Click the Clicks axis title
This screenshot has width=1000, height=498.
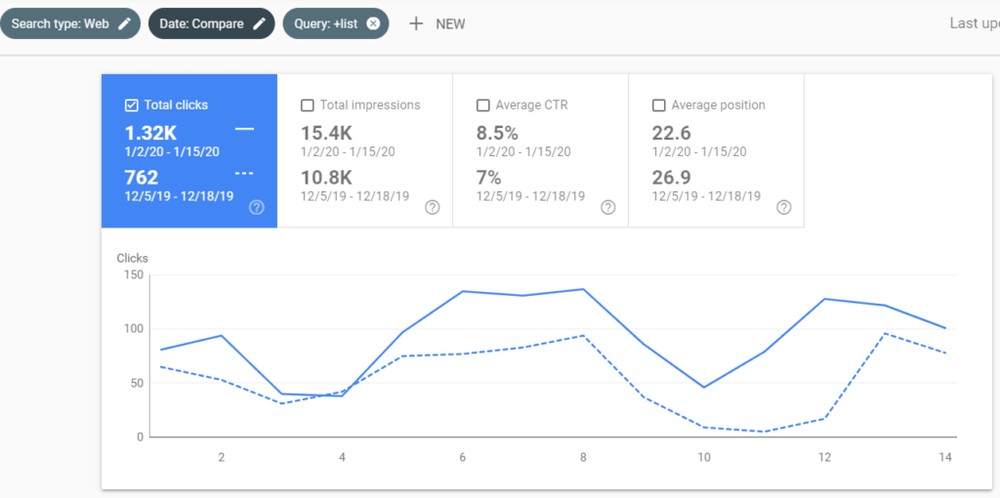tap(132, 258)
